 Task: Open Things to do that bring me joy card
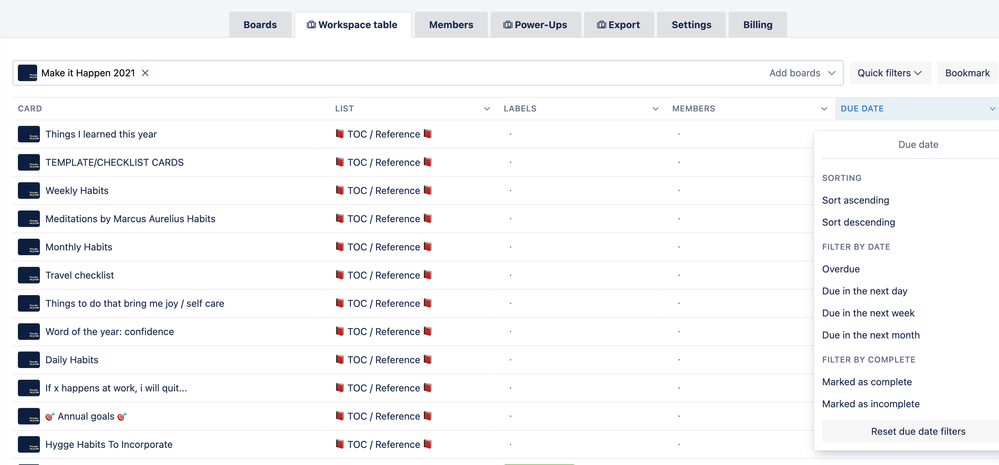(134, 303)
